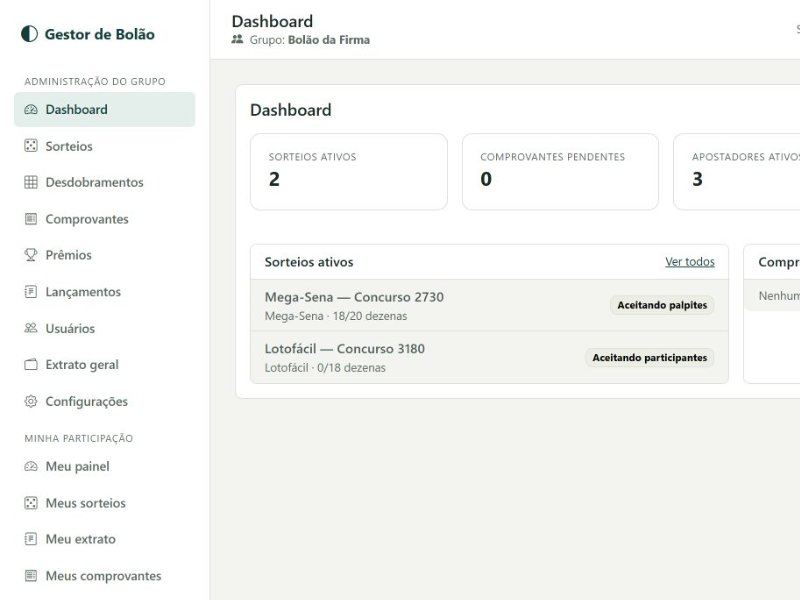Select the Sorteios Ativos stat card
This screenshot has height=600, width=800.
[x=349, y=171]
